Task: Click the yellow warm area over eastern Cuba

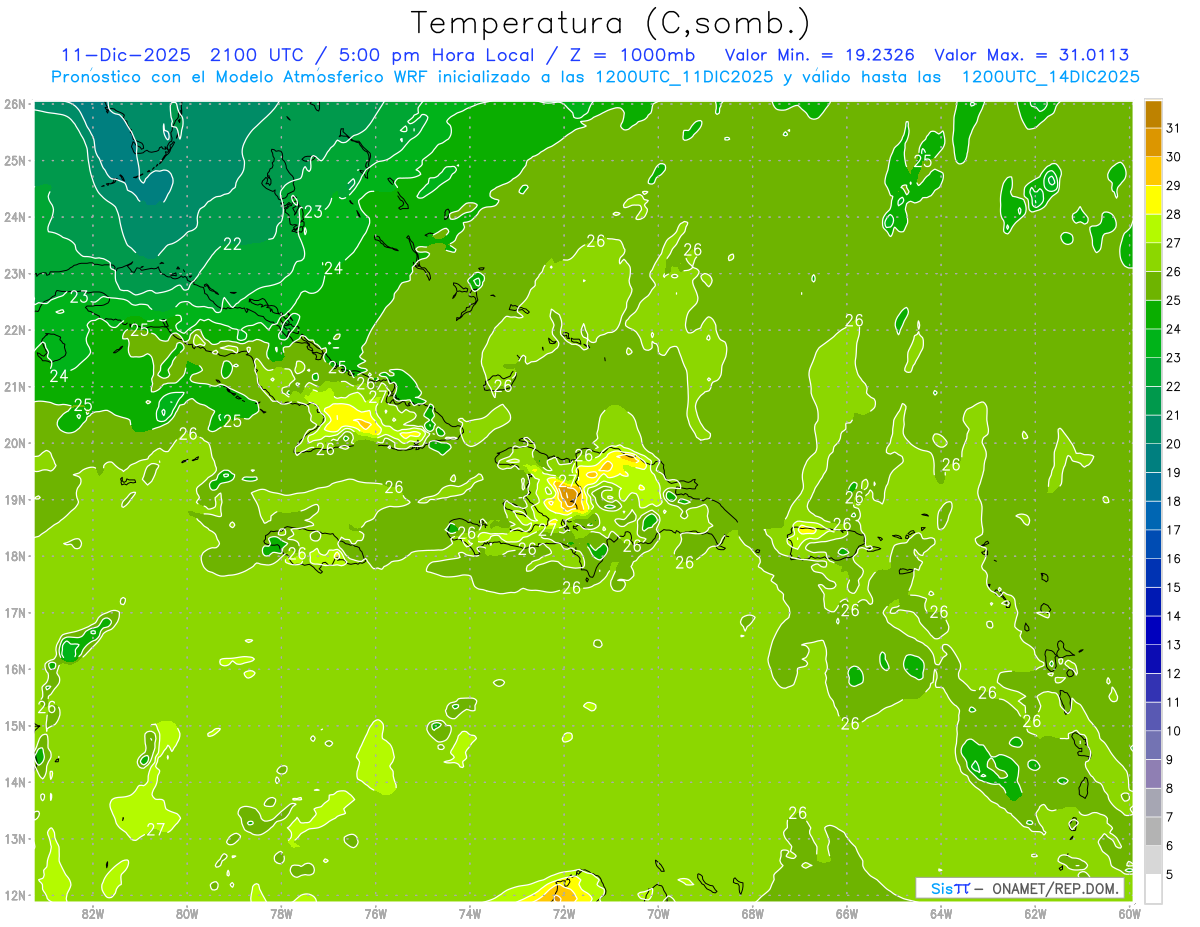Action: [x=349, y=415]
